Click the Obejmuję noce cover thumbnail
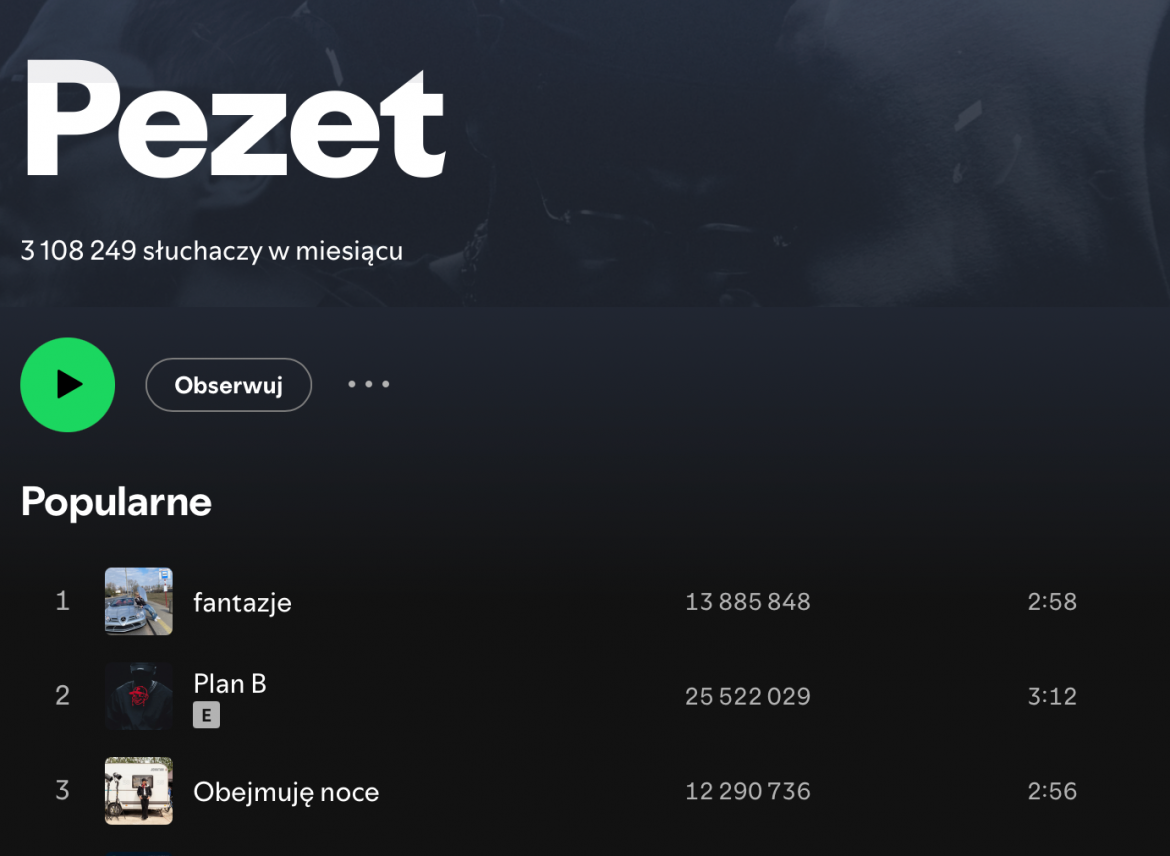Viewport: 1170px width, 856px height. click(139, 791)
